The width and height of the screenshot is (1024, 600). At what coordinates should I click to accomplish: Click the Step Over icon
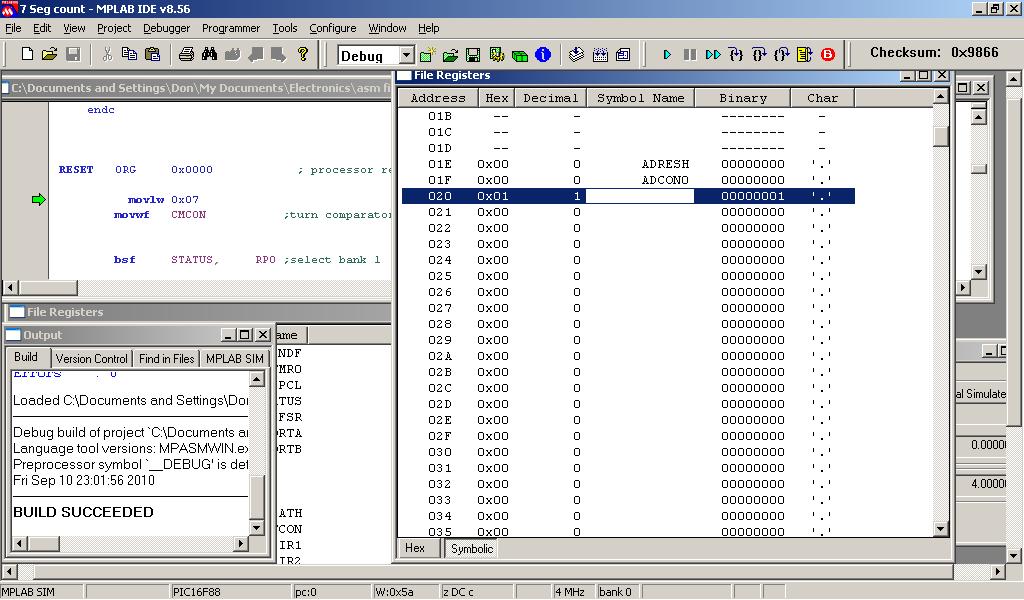759,55
